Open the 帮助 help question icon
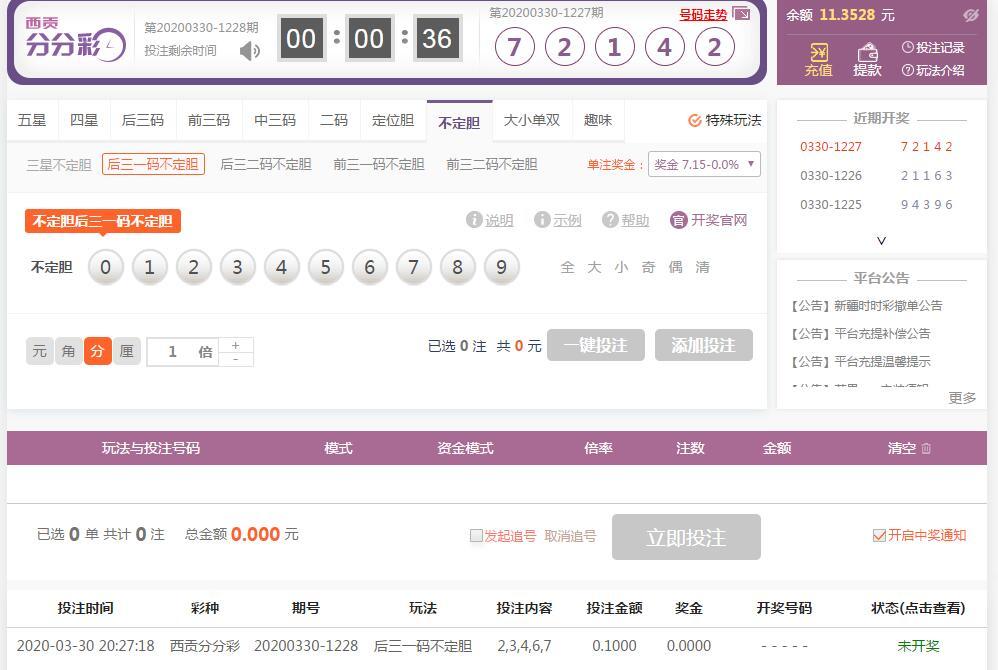The height and width of the screenshot is (670, 998). coord(626,220)
